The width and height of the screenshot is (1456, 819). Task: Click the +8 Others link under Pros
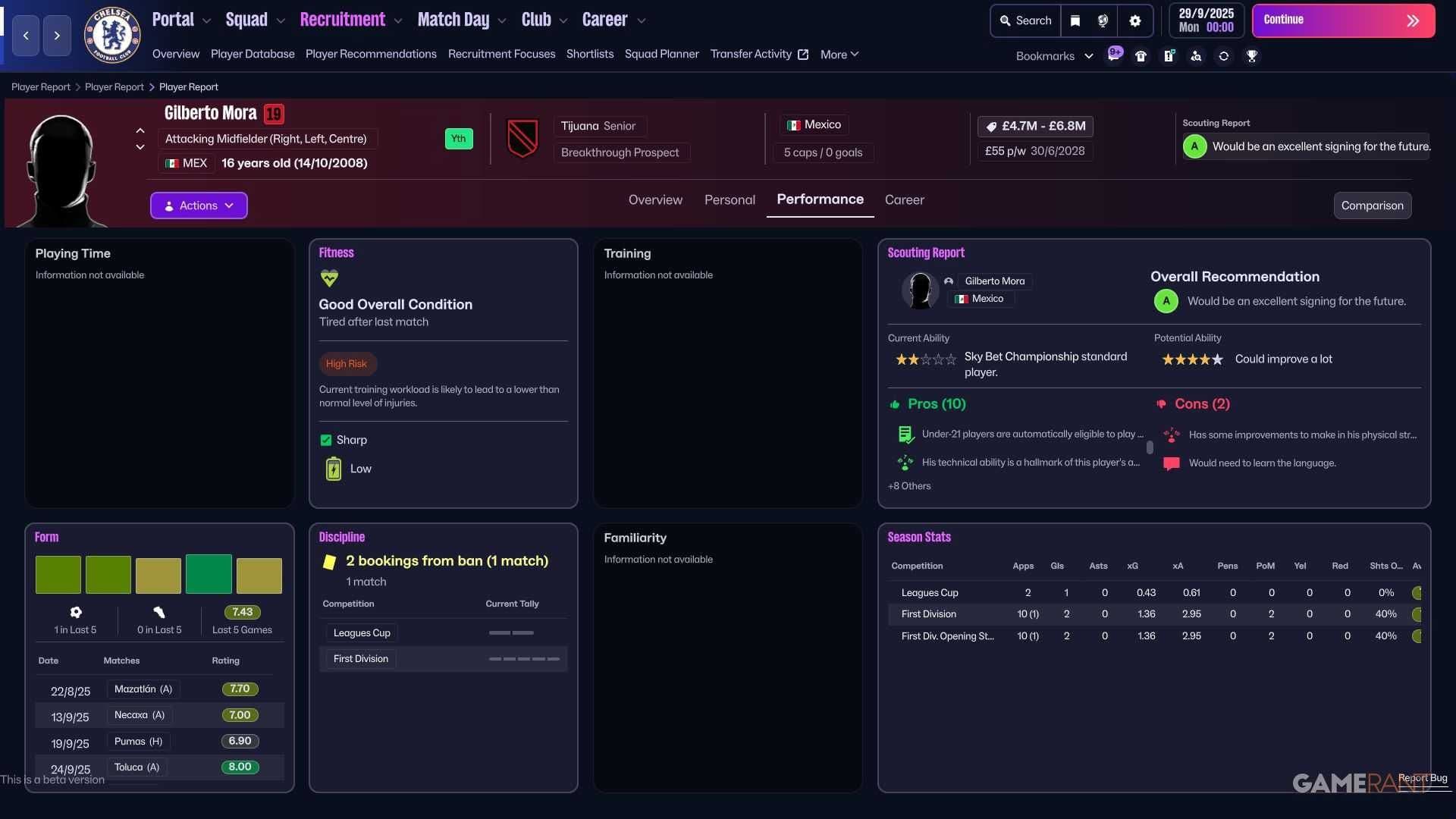[909, 486]
